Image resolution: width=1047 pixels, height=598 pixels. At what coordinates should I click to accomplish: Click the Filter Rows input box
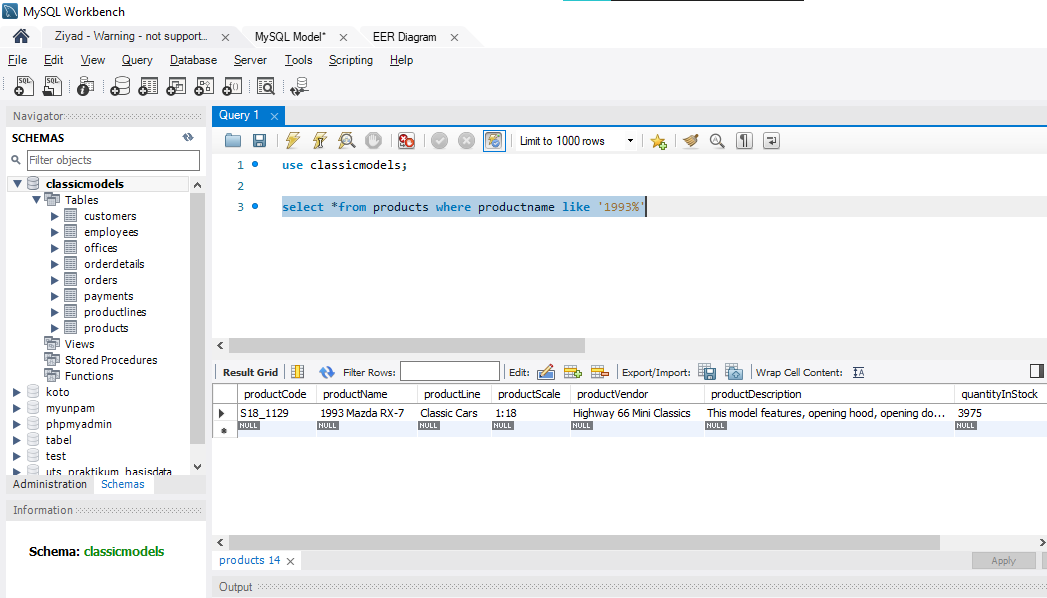(449, 372)
